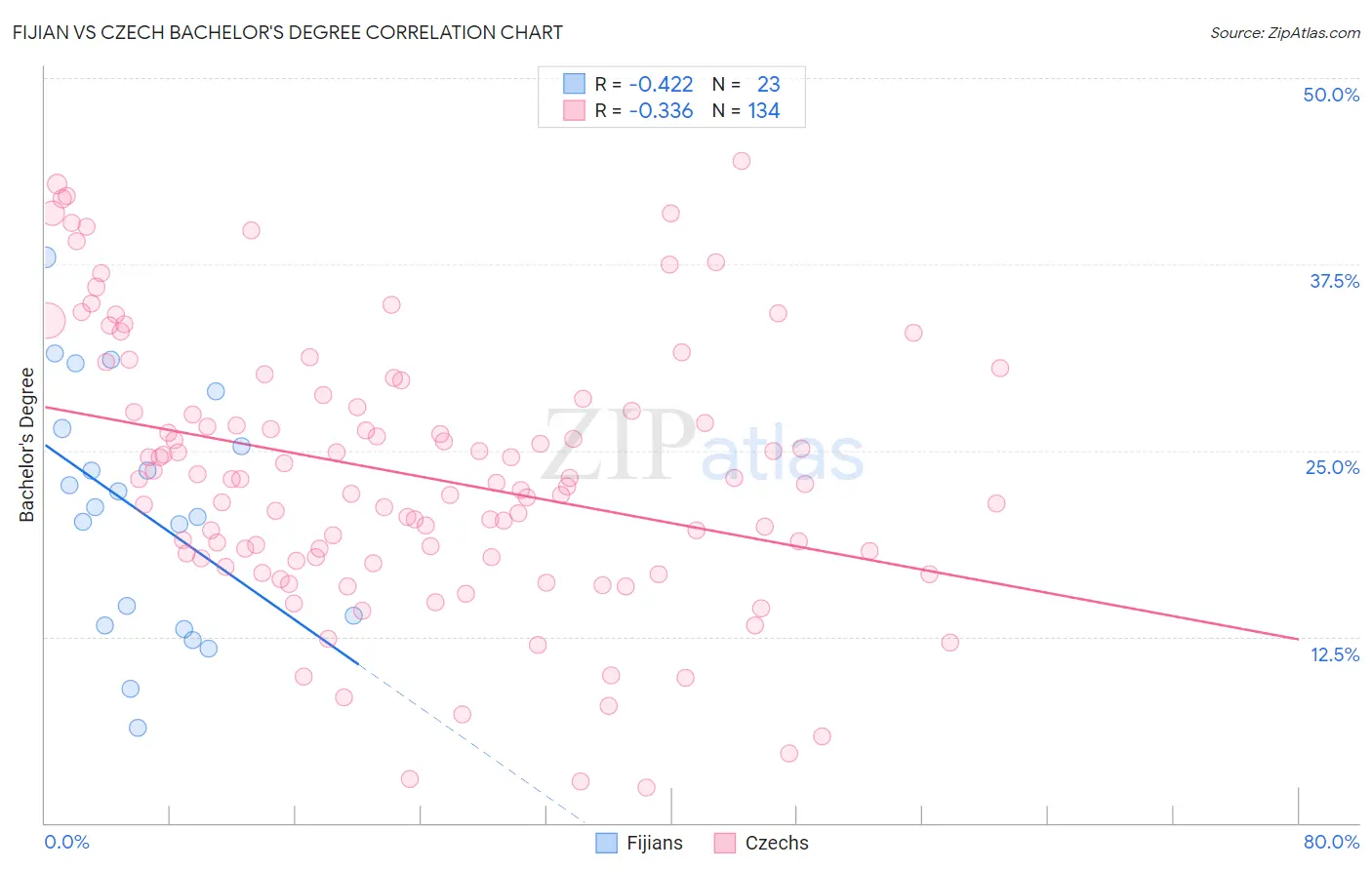Click the 0.0% x-axis label
Image resolution: width=1372 pixels, height=870 pixels.
point(66,842)
